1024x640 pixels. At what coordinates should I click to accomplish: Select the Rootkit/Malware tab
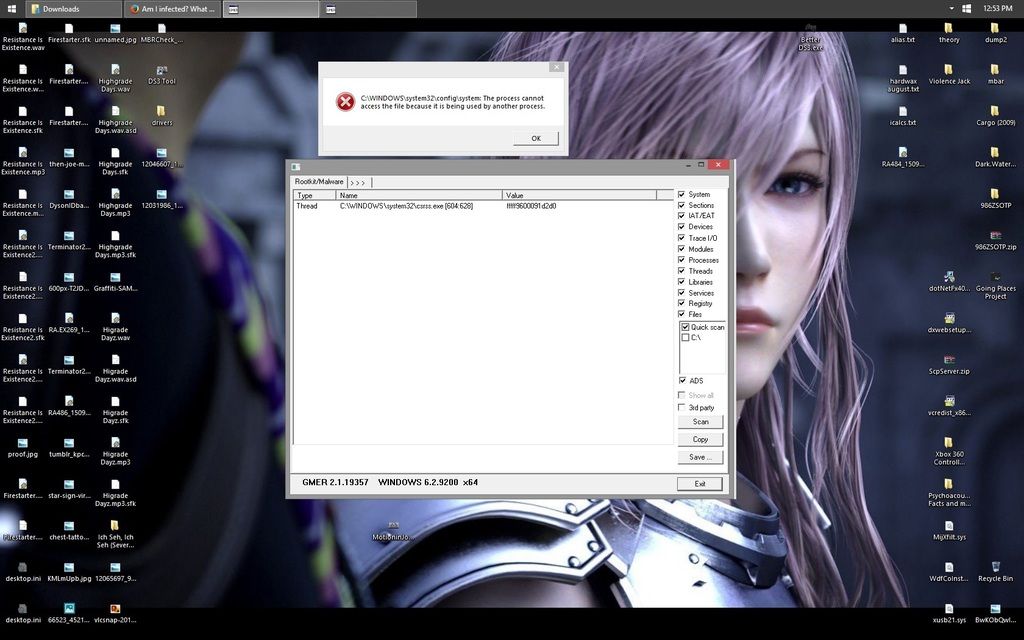coord(319,182)
